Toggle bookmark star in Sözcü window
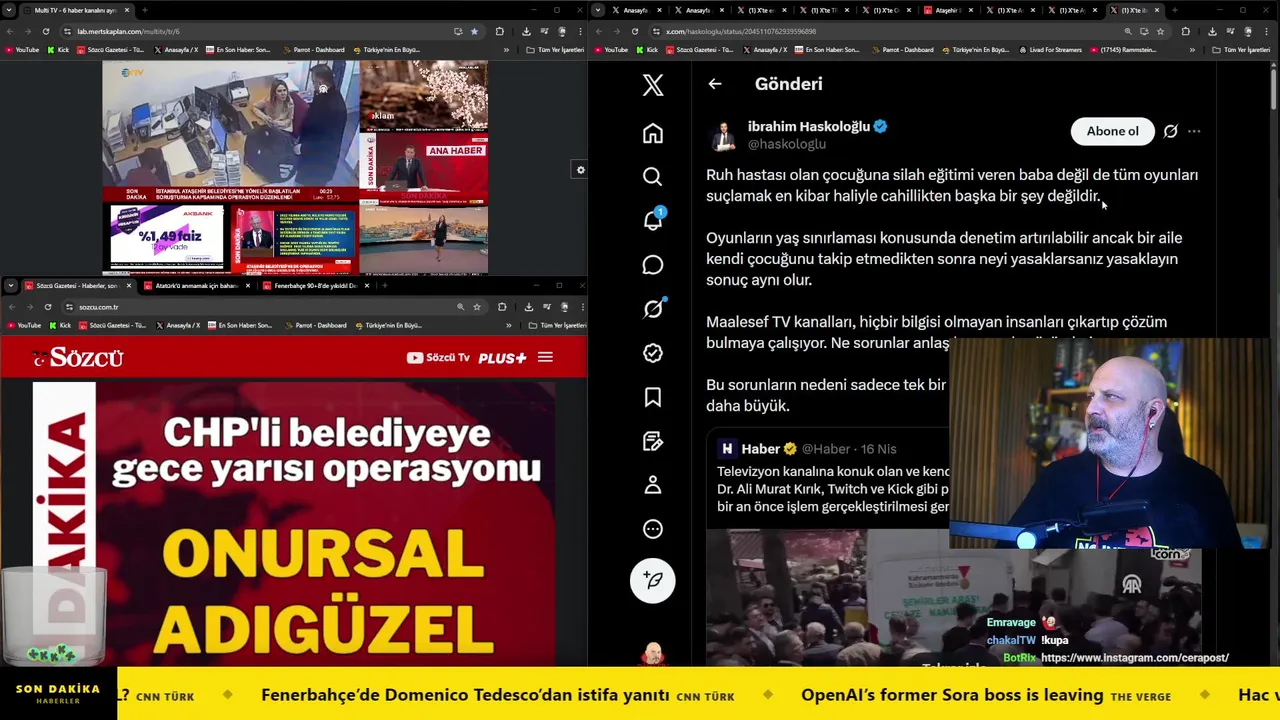 click(477, 307)
